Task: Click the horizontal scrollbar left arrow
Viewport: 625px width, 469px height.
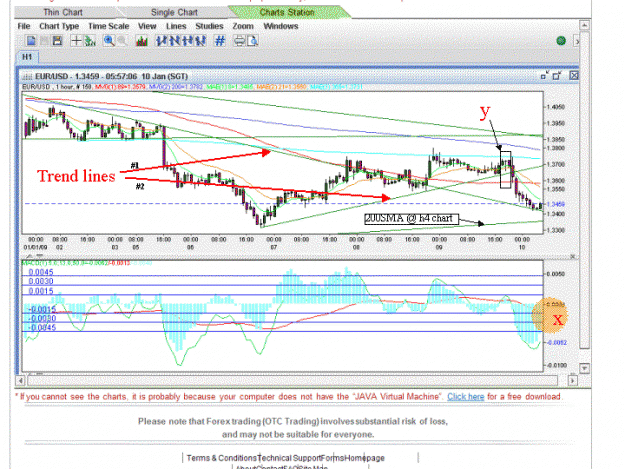Action: (20, 381)
